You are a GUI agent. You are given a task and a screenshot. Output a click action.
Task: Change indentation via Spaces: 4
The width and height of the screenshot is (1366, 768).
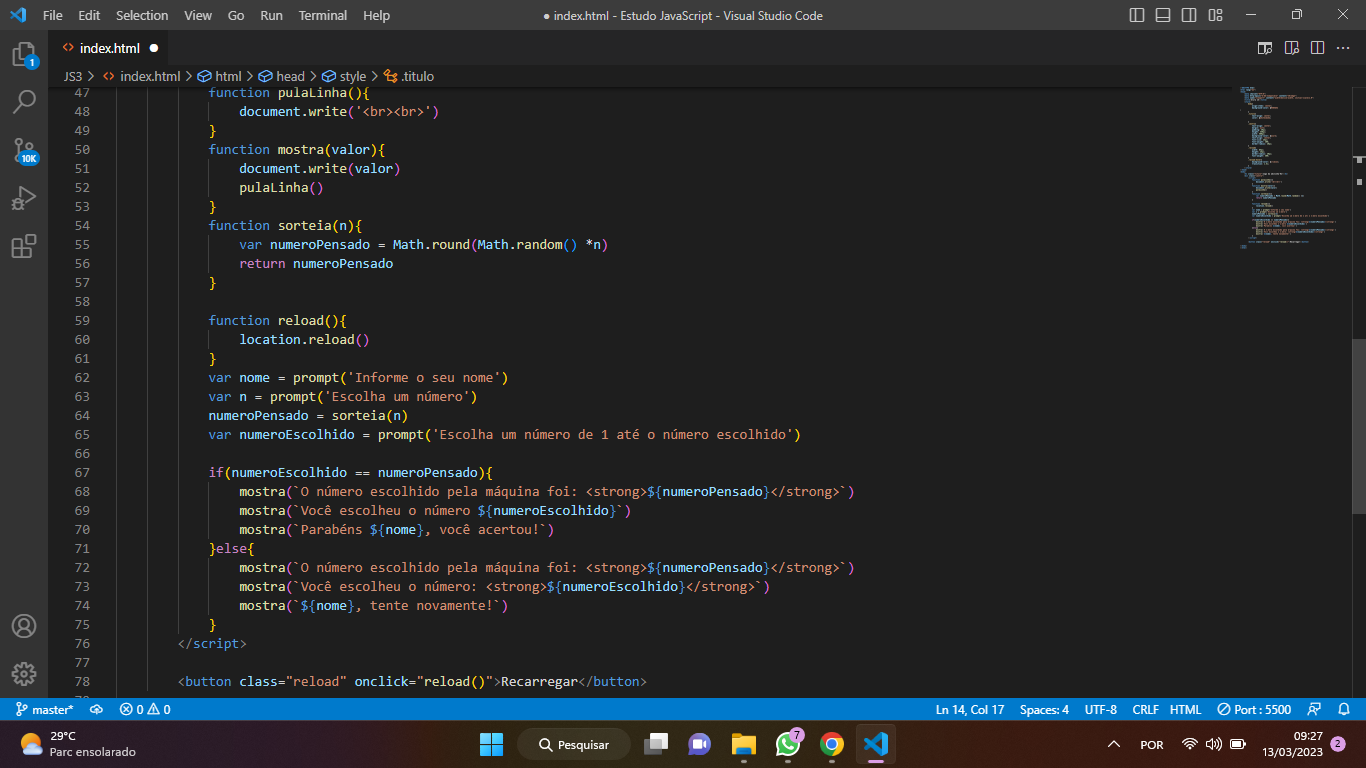[1044, 709]
